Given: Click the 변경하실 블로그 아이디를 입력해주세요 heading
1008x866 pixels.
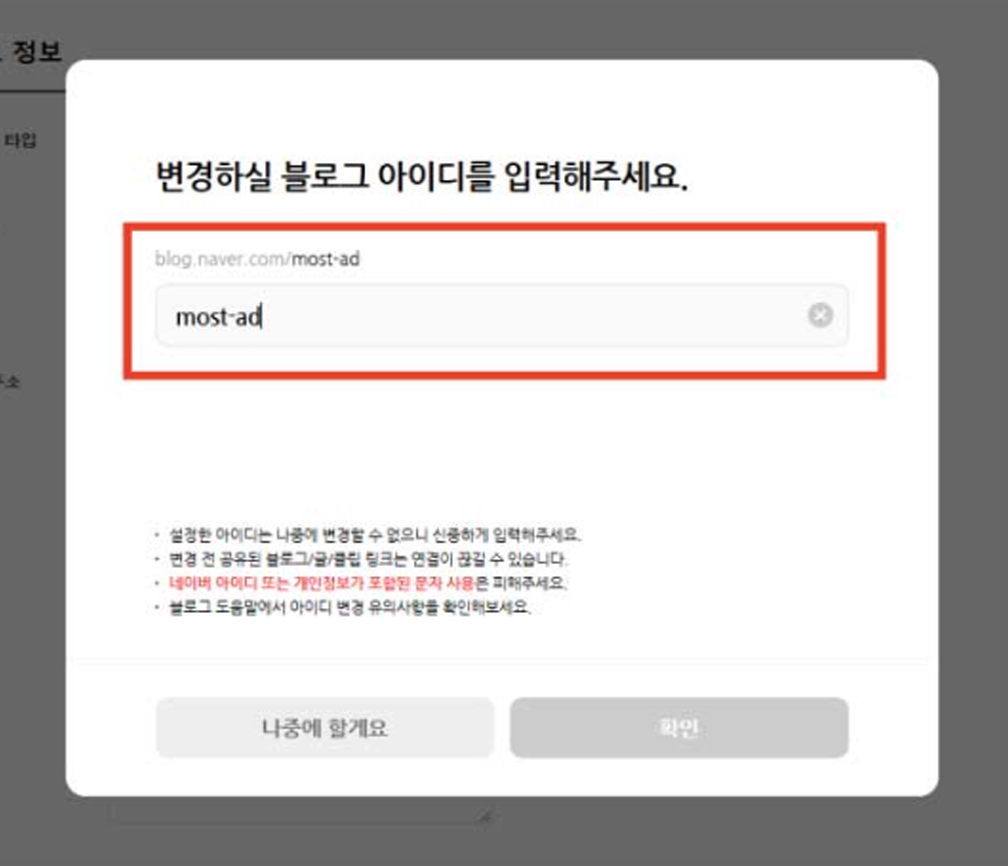Looking at the screenshot, I should click(x=422, y=176).
